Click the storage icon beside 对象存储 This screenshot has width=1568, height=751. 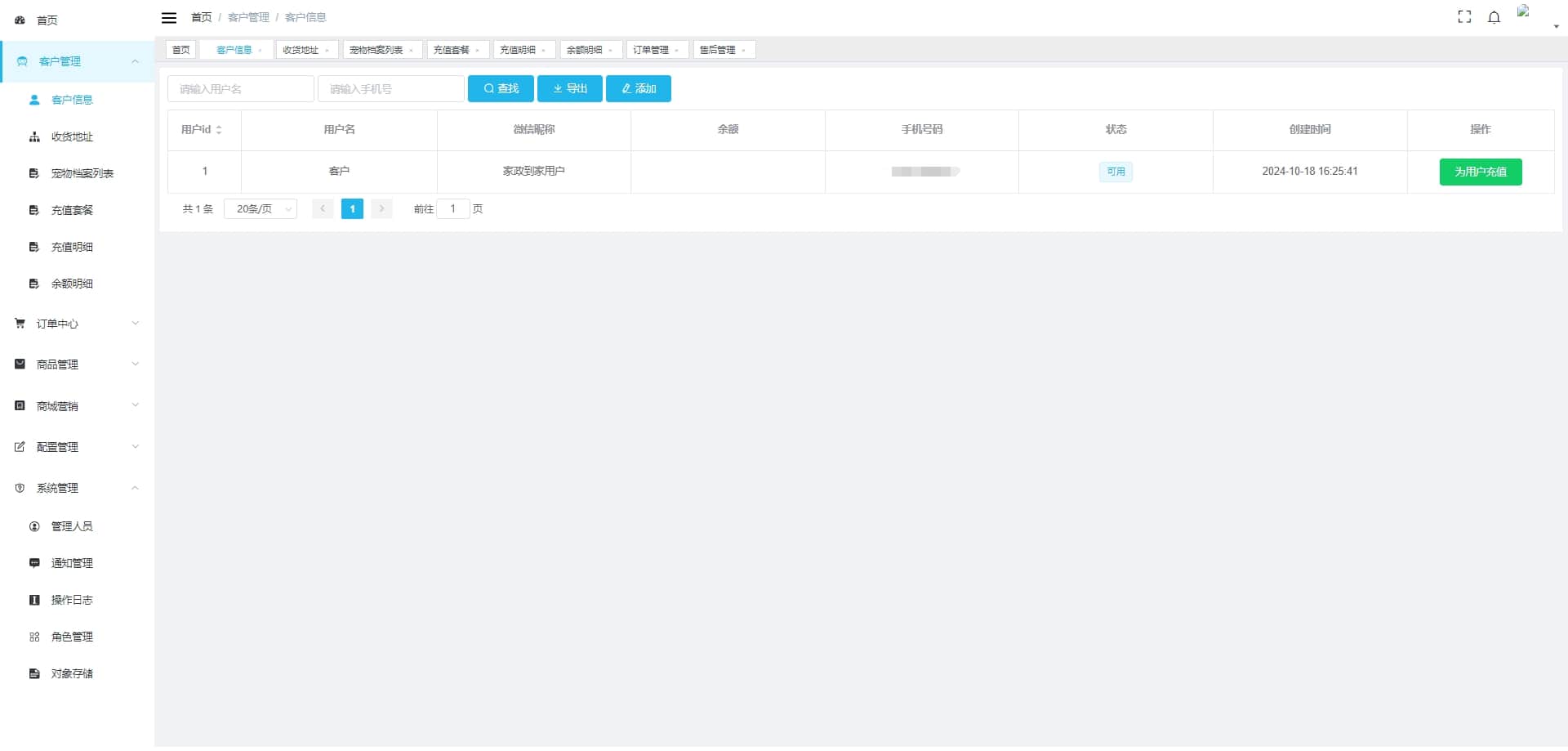(34, 673)
